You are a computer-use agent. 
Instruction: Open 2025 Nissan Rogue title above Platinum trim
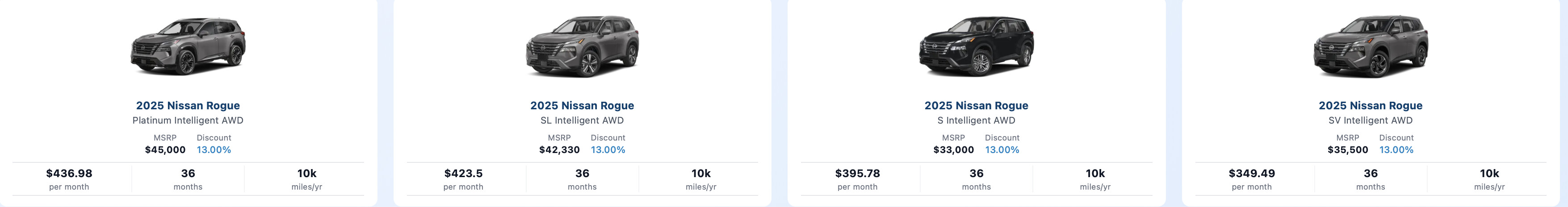[188, 106]
